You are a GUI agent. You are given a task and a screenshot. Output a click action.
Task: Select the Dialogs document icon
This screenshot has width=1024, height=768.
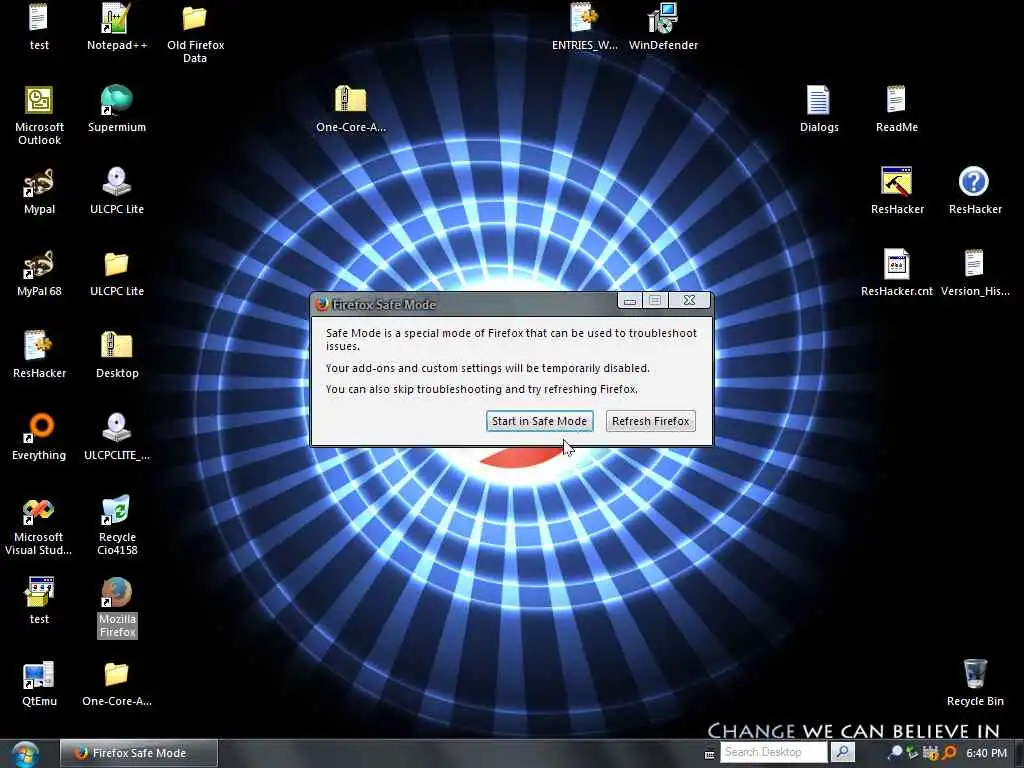pyautogui.click(x=819, y=109)
